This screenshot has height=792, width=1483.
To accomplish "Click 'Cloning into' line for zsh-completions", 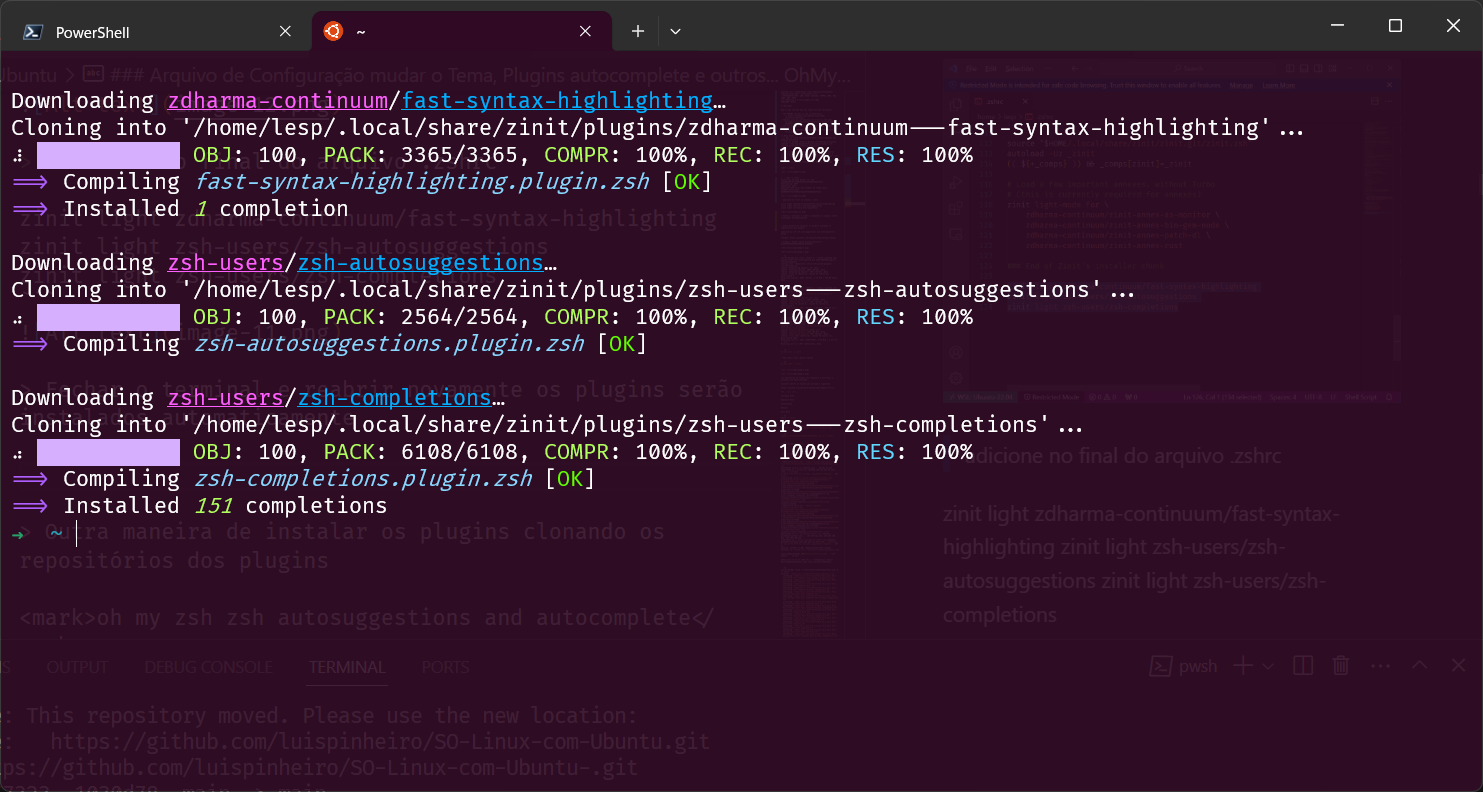I will 547,425.
